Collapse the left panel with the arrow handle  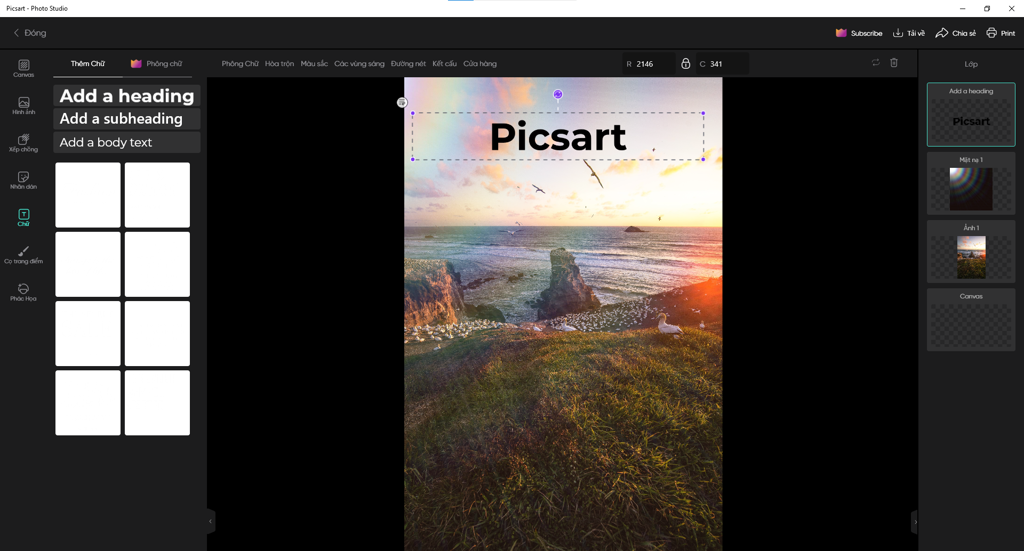[210, 522]
